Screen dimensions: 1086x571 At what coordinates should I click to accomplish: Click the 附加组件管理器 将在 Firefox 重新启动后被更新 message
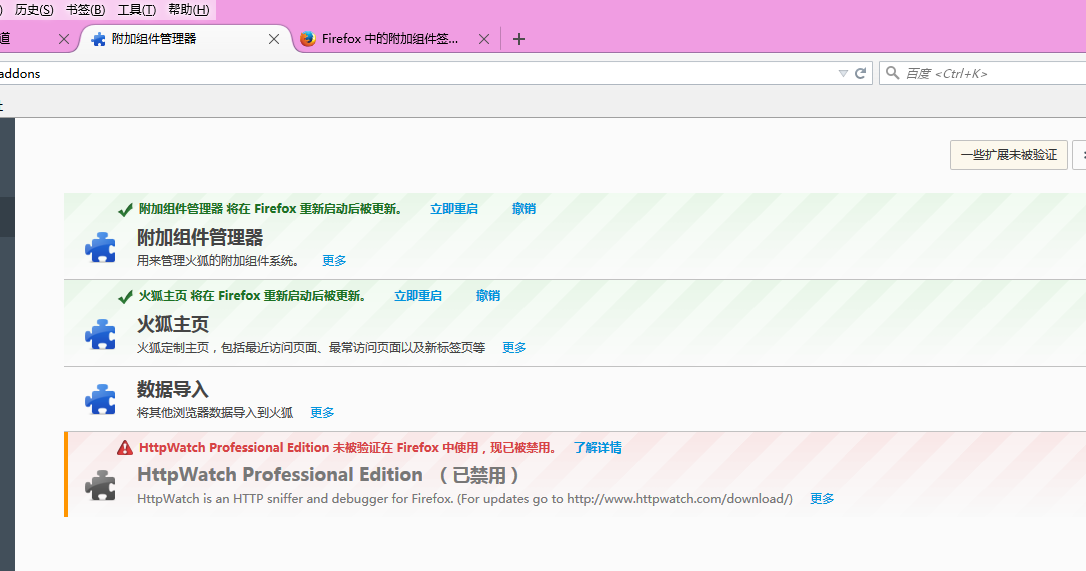(270, 209)
